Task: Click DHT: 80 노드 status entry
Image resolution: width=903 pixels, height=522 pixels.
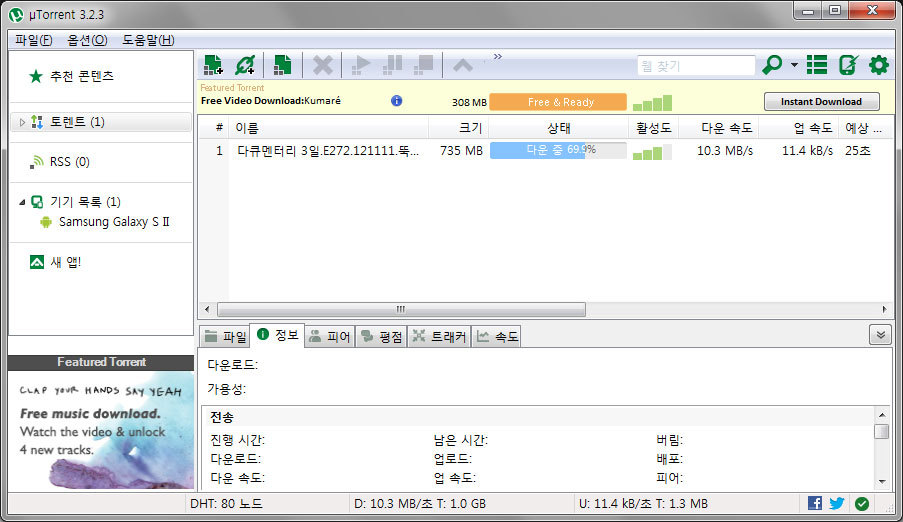Action: [x=226, y=504]
